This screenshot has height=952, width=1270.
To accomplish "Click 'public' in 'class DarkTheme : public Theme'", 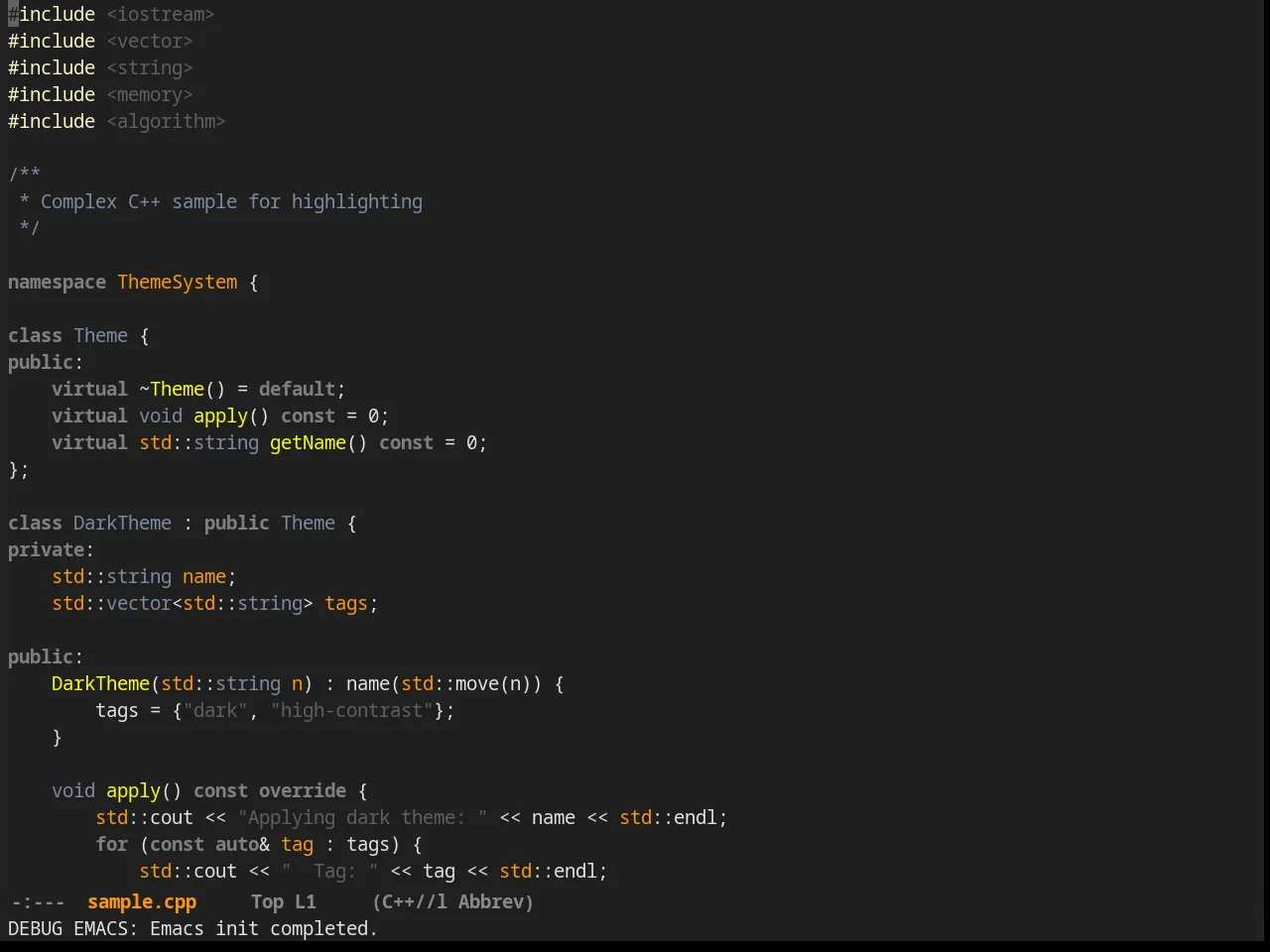I will point(237,523).
